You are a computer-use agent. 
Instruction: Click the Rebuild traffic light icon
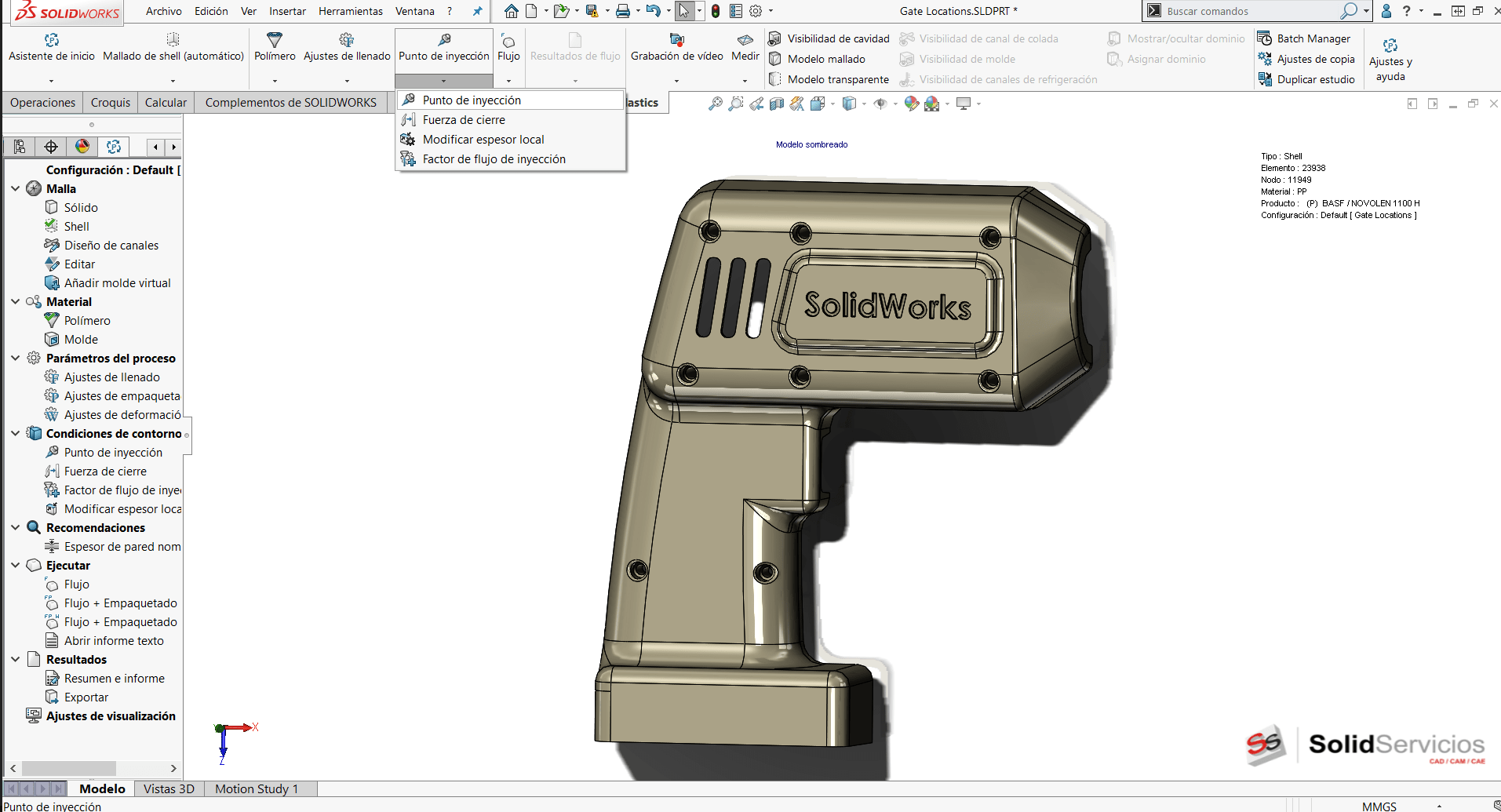716,11
